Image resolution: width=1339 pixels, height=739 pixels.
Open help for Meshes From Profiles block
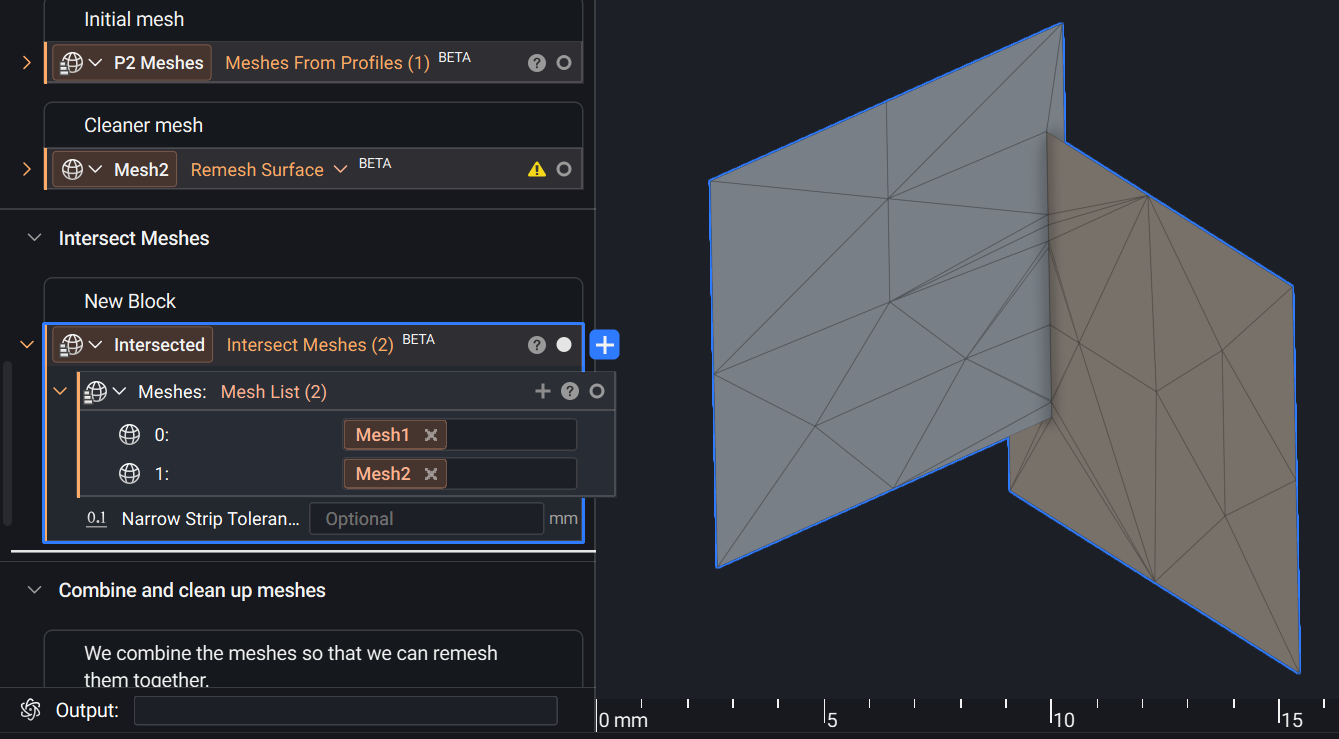[537, 63]
